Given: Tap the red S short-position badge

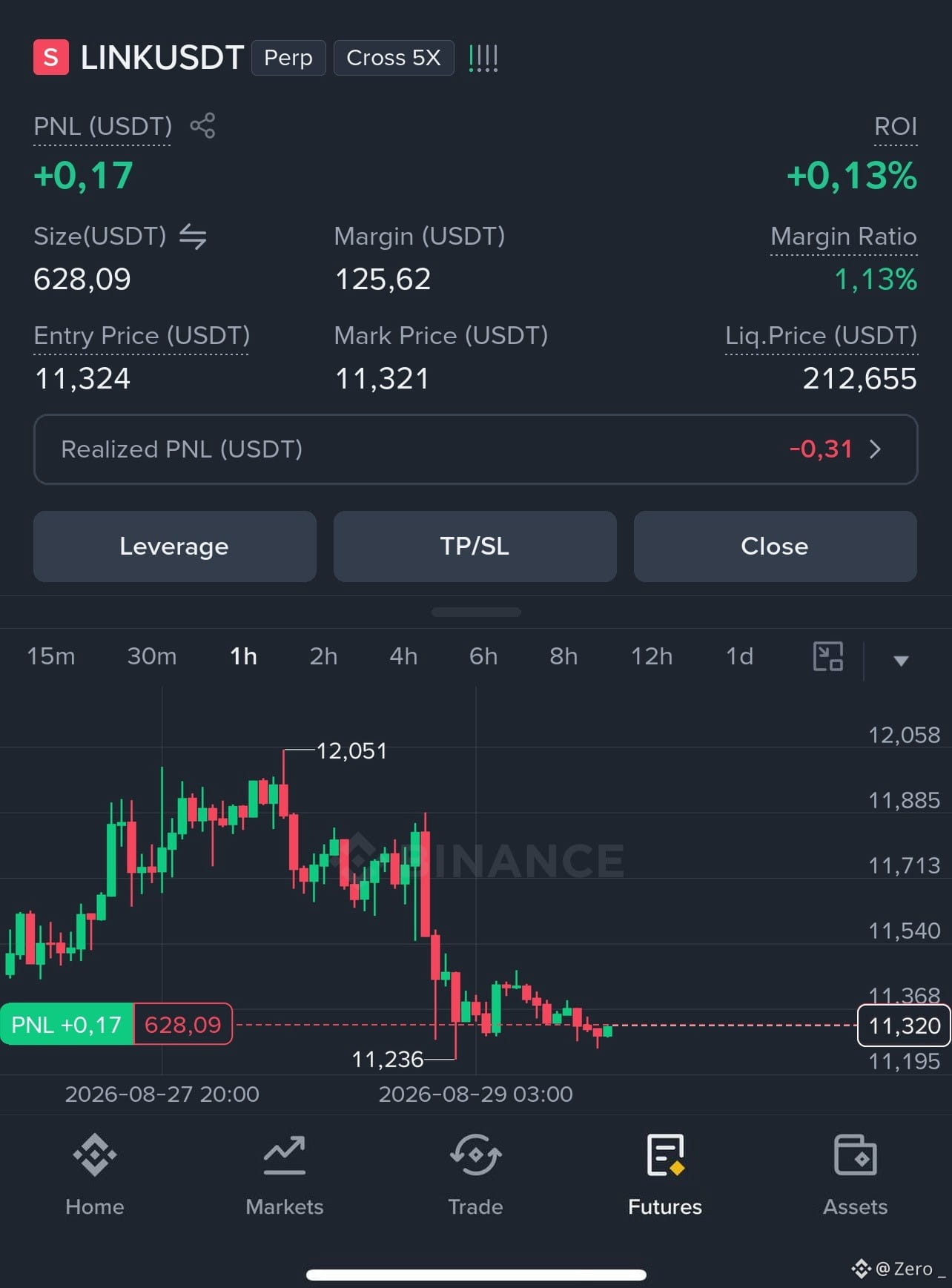Looking at the screenshot, I should point(51,57).
